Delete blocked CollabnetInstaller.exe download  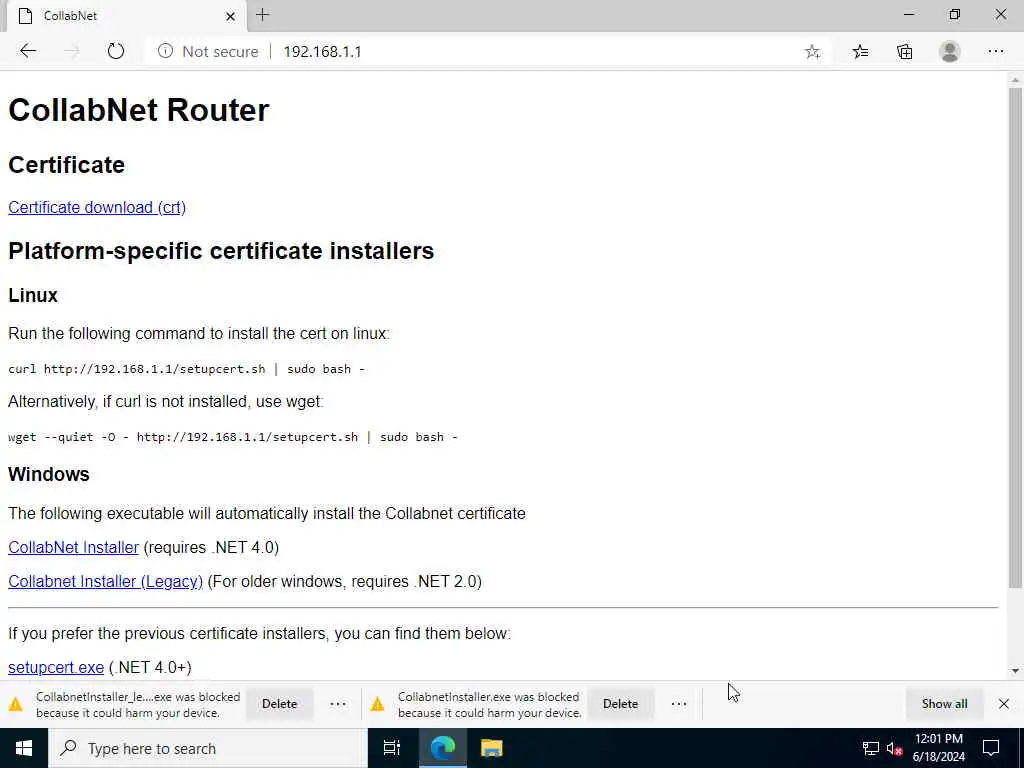(x=620, y=704)
